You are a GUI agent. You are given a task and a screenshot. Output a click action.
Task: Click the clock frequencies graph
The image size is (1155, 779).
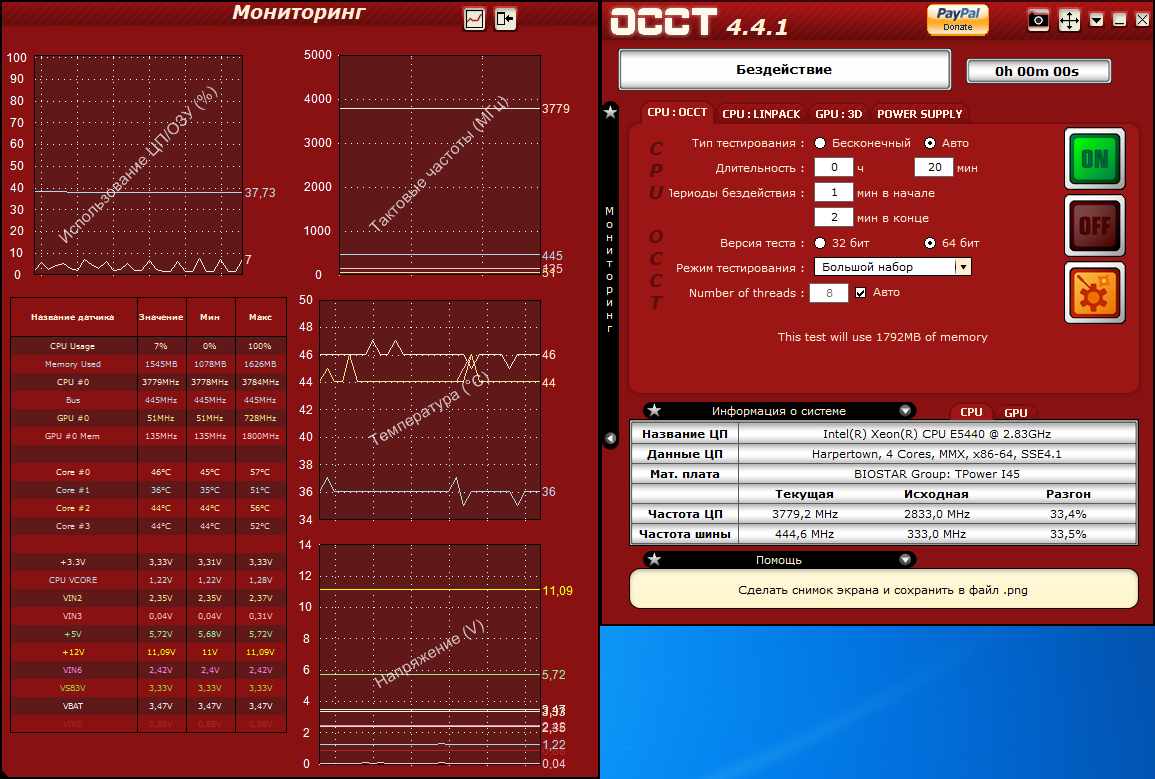tap(440, 165)
